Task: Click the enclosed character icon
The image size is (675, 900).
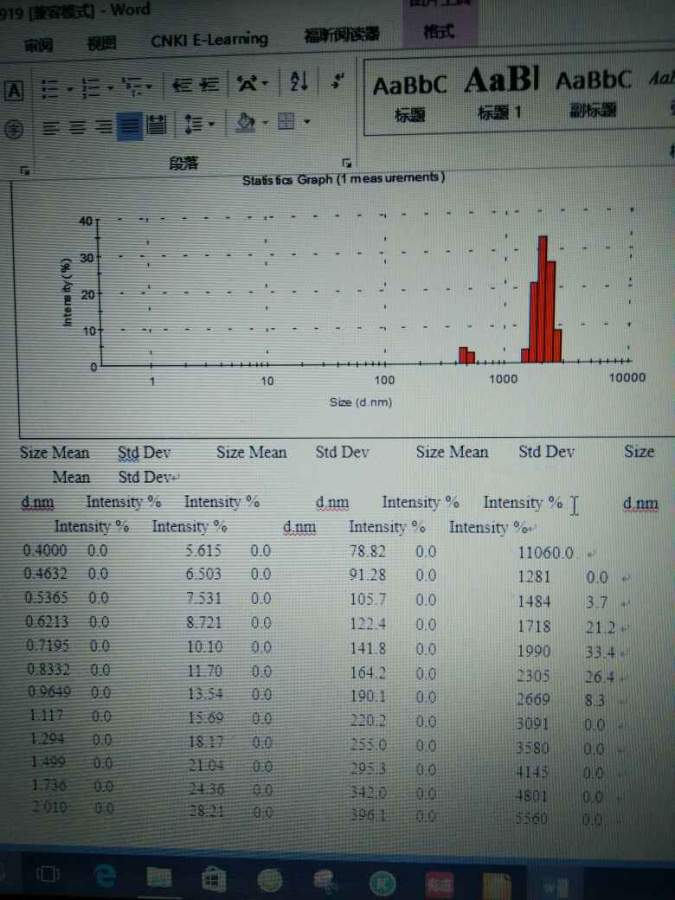Action: point(14,130)
